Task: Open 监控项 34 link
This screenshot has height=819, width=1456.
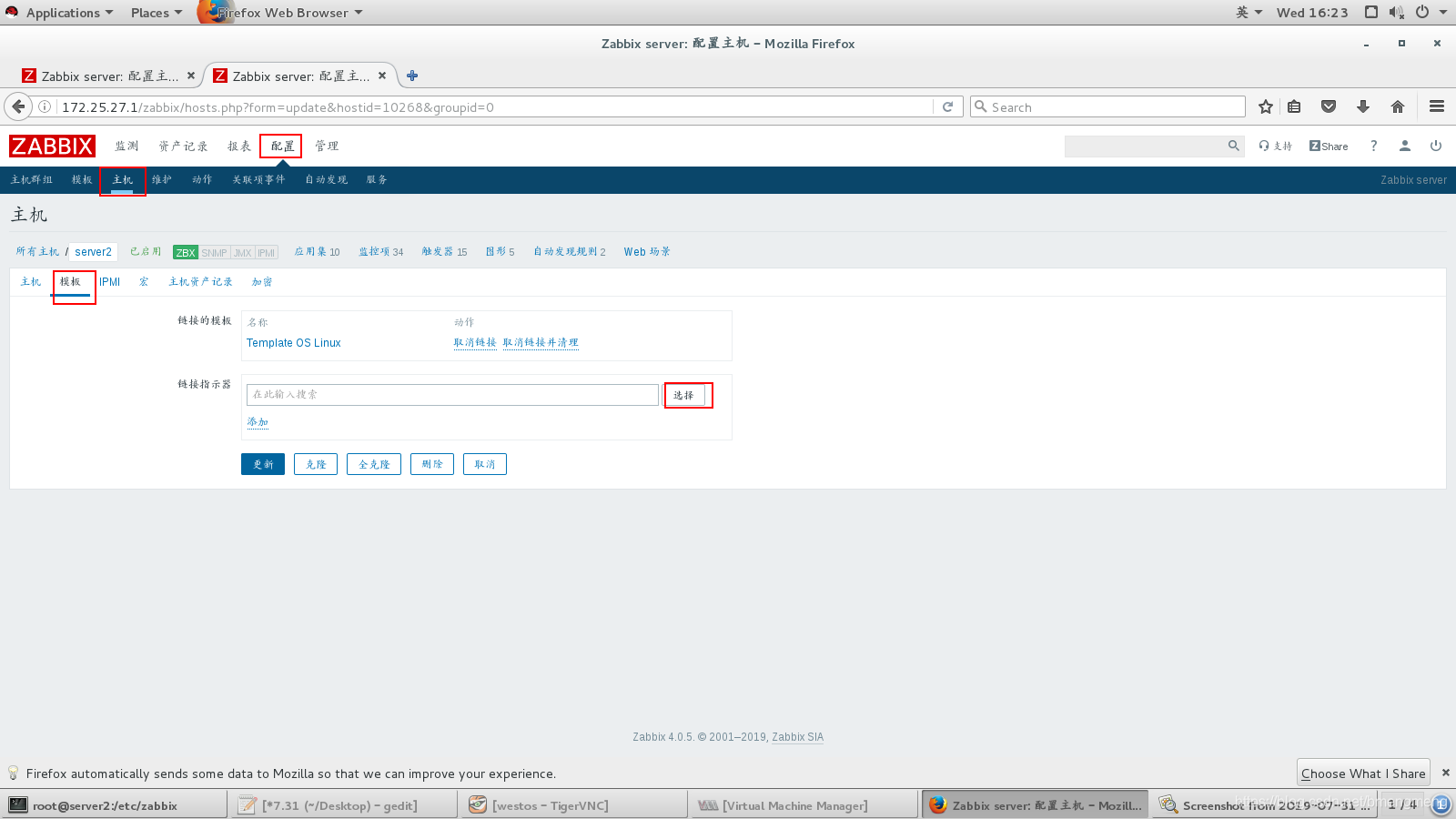Action: (x=380, y=252)
